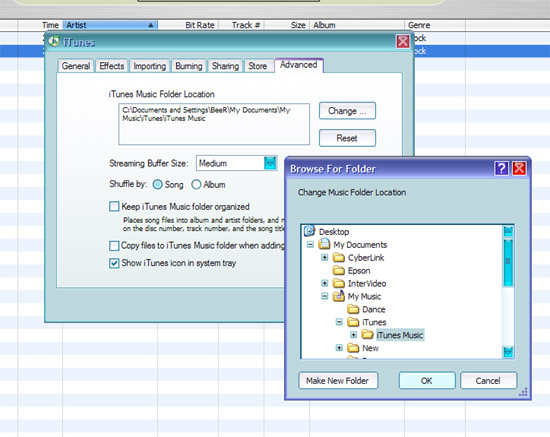Select the Album shuffle radio button
The image size is (550, 437).
pos(196,184)
